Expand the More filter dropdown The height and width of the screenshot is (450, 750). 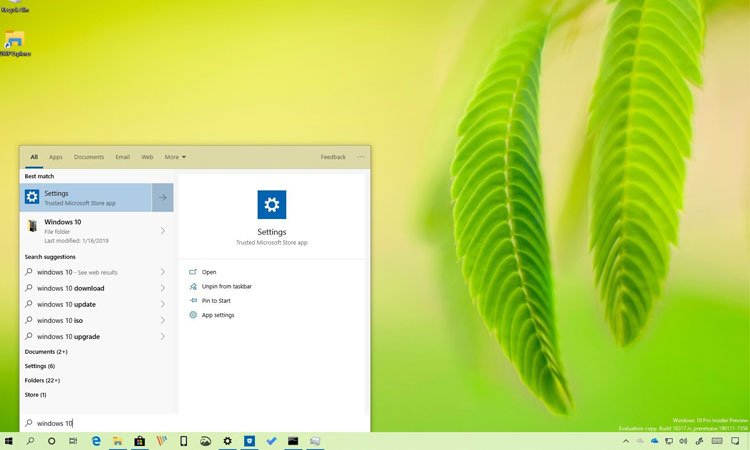175,157
